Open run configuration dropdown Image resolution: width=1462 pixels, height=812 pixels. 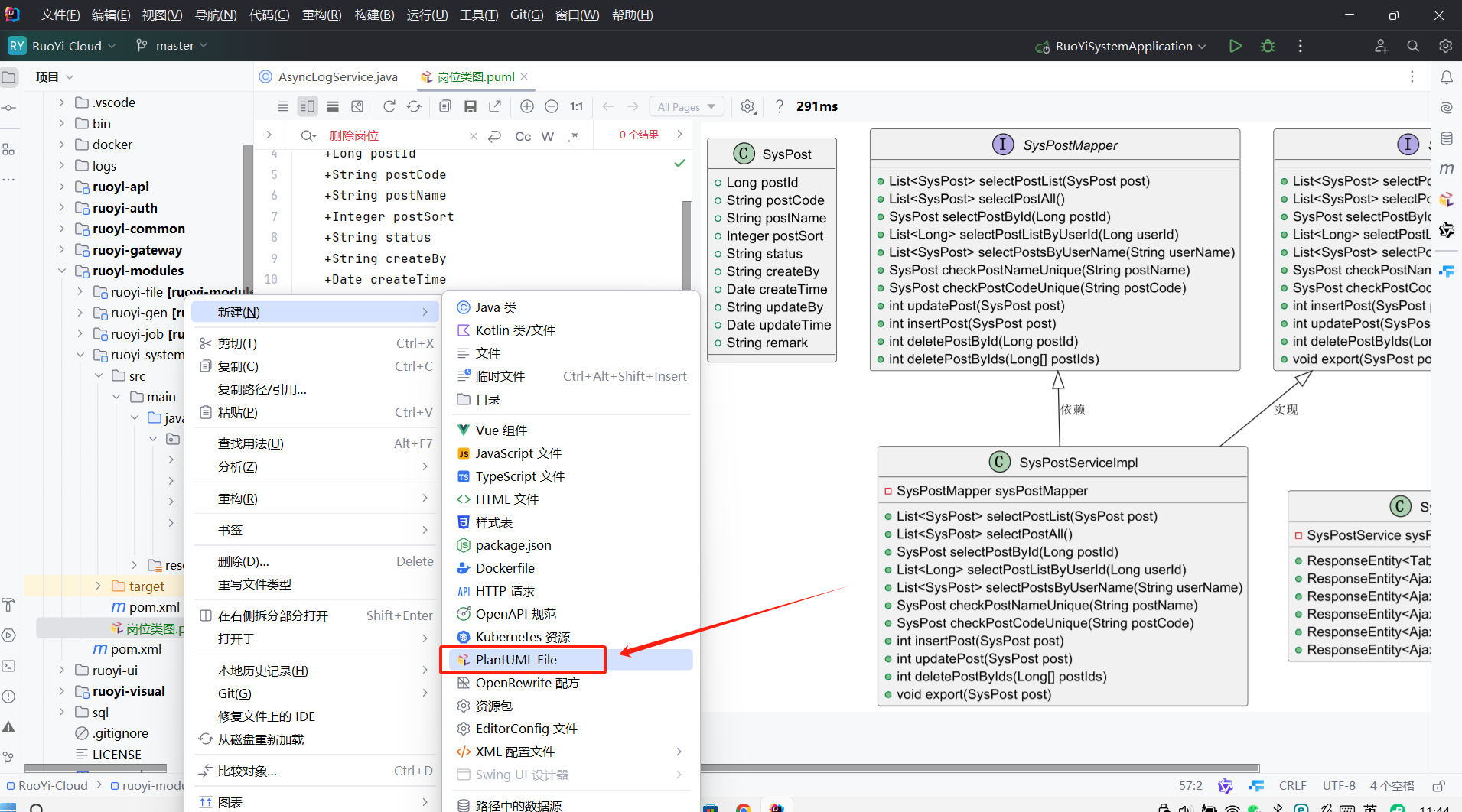[1122, 46]
